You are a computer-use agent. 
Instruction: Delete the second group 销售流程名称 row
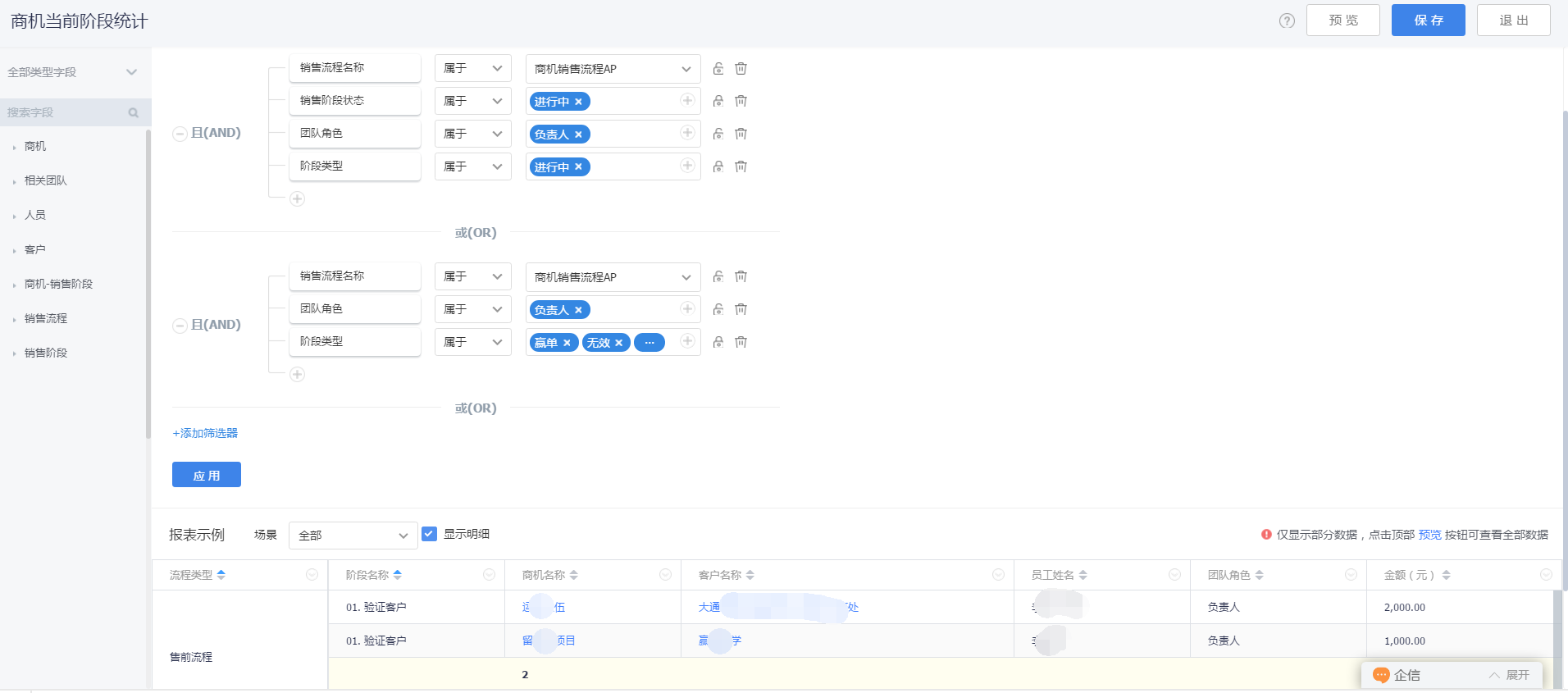coord(741,277)
